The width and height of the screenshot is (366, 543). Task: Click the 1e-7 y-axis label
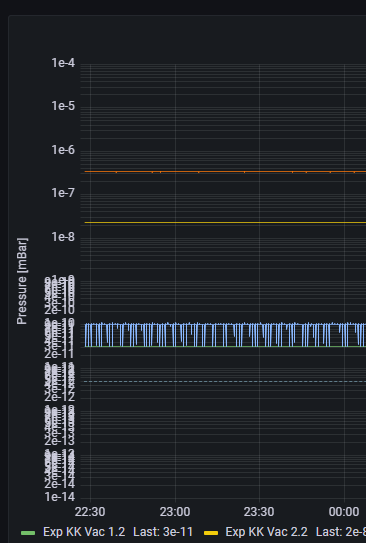pos(63,193)
